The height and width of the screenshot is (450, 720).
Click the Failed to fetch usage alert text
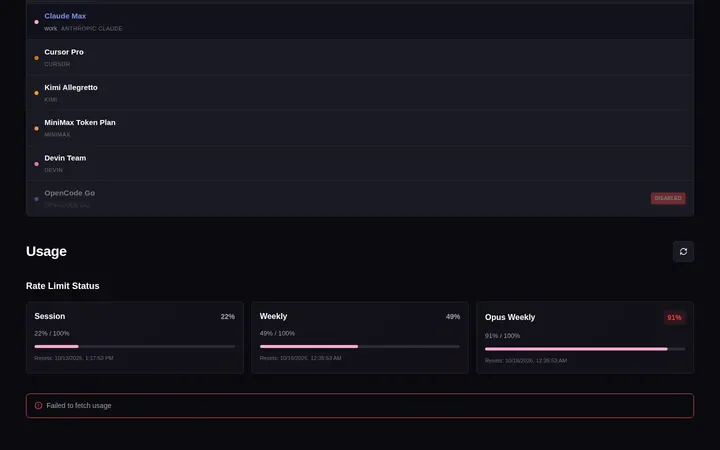pos(79,405)
